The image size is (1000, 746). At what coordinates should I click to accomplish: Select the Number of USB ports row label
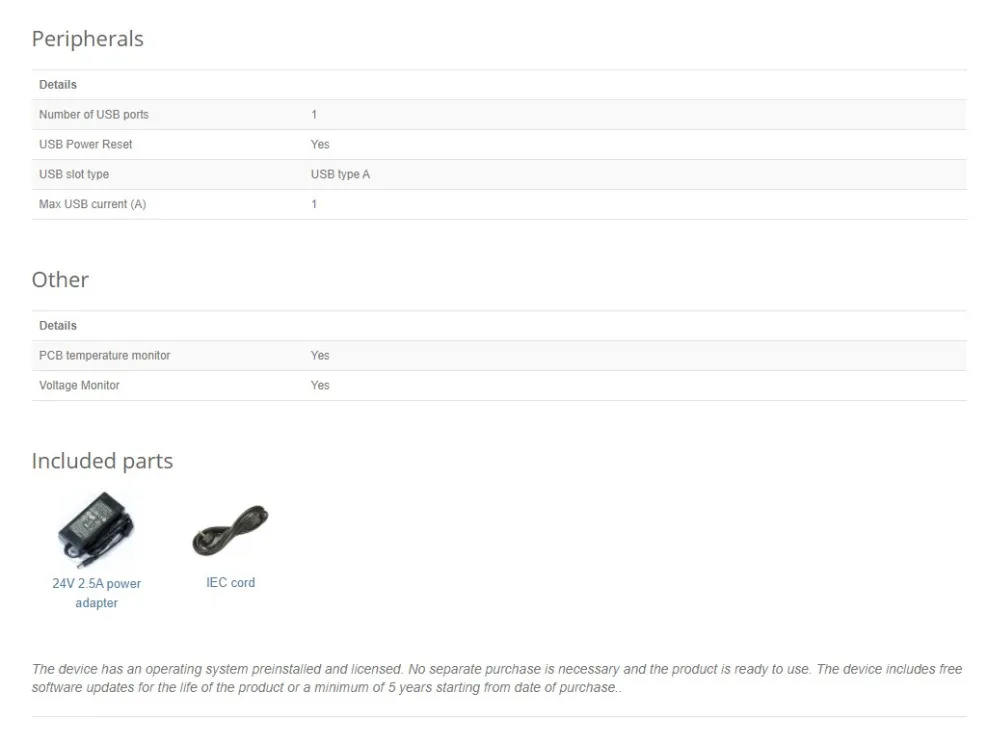(x=94, y=114)
